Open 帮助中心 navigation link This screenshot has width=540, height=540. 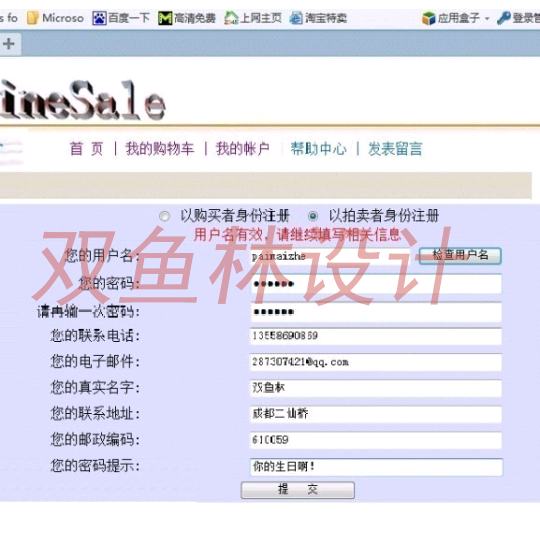click(318, 149)
